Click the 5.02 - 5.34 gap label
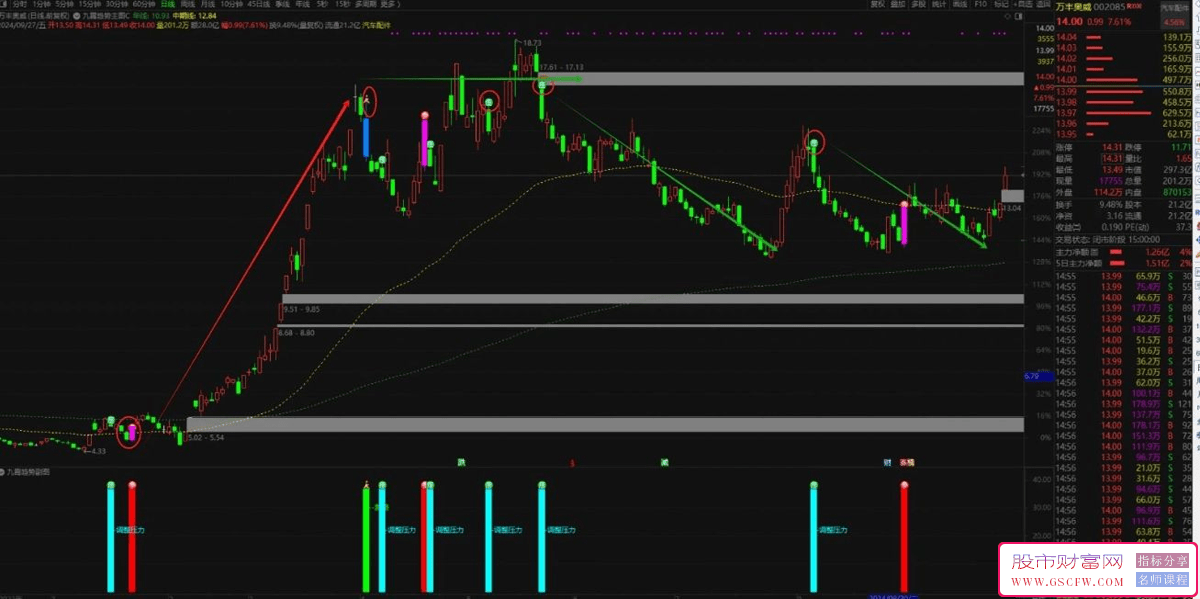1200x599 pixels. pyautogui.click(x=206, y=438)
